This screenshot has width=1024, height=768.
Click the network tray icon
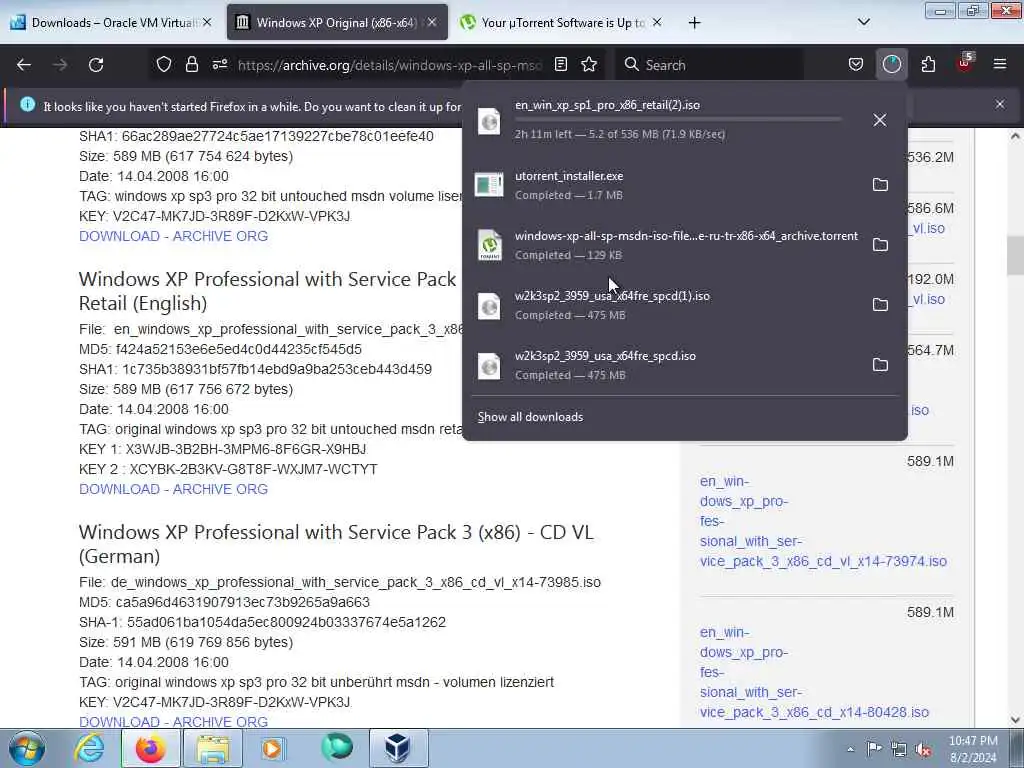pos(899,749)
